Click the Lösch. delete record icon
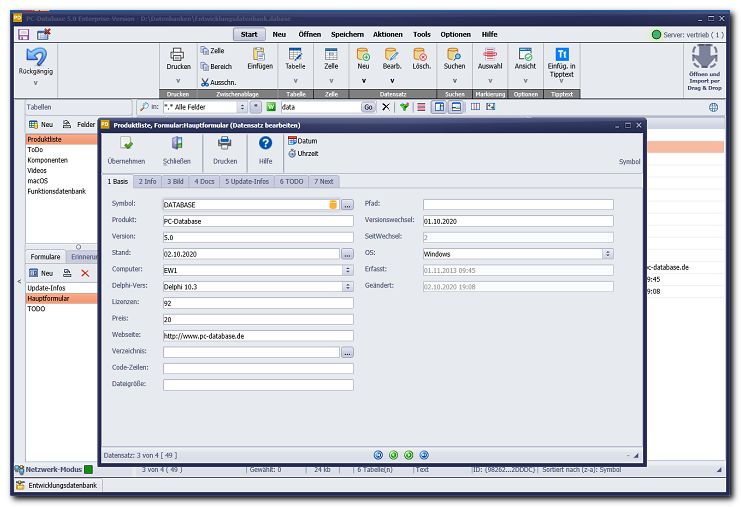This screenshot has height=507, width=741. [420, 54]
